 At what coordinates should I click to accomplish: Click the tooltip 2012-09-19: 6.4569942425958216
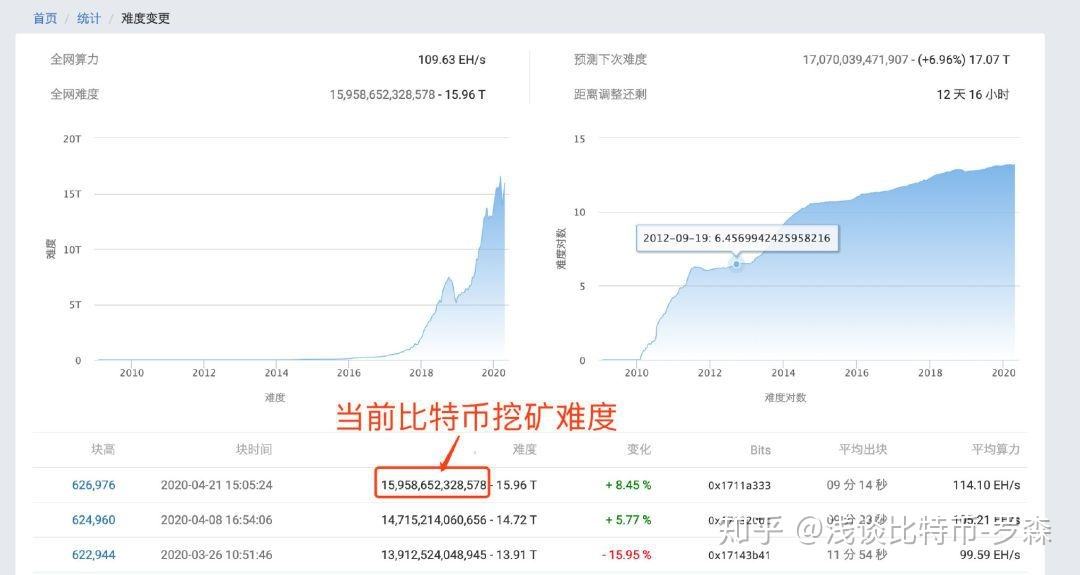tap(737, 238)
